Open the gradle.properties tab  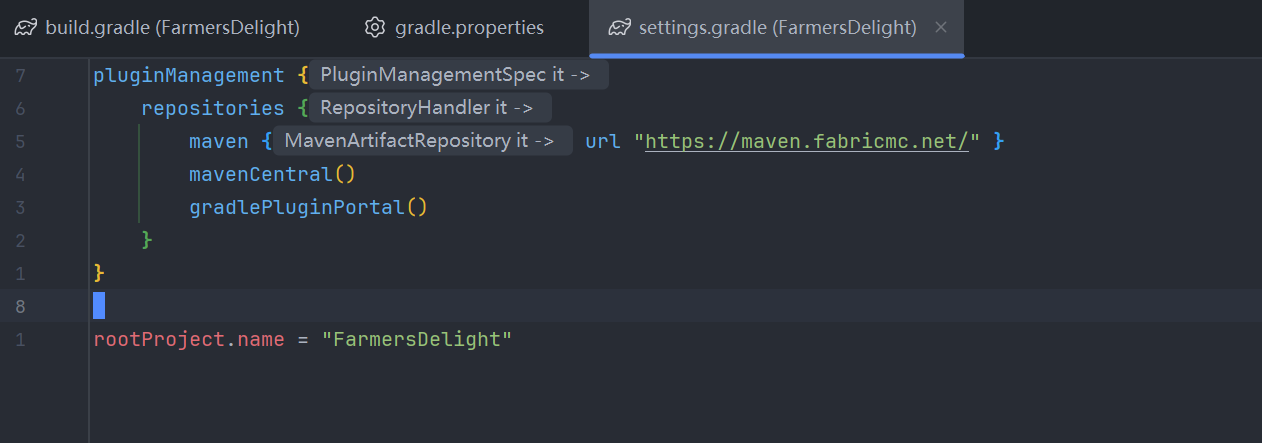[x=469, y=28]
